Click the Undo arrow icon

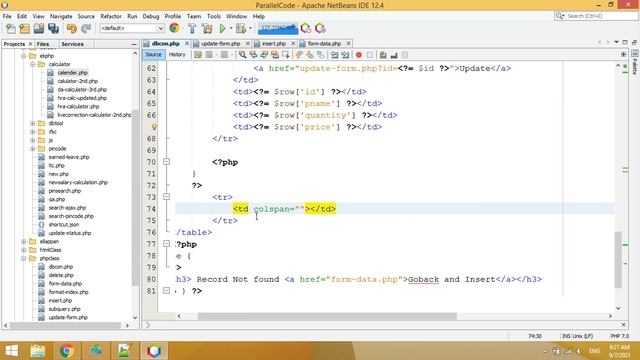(71, 28)
